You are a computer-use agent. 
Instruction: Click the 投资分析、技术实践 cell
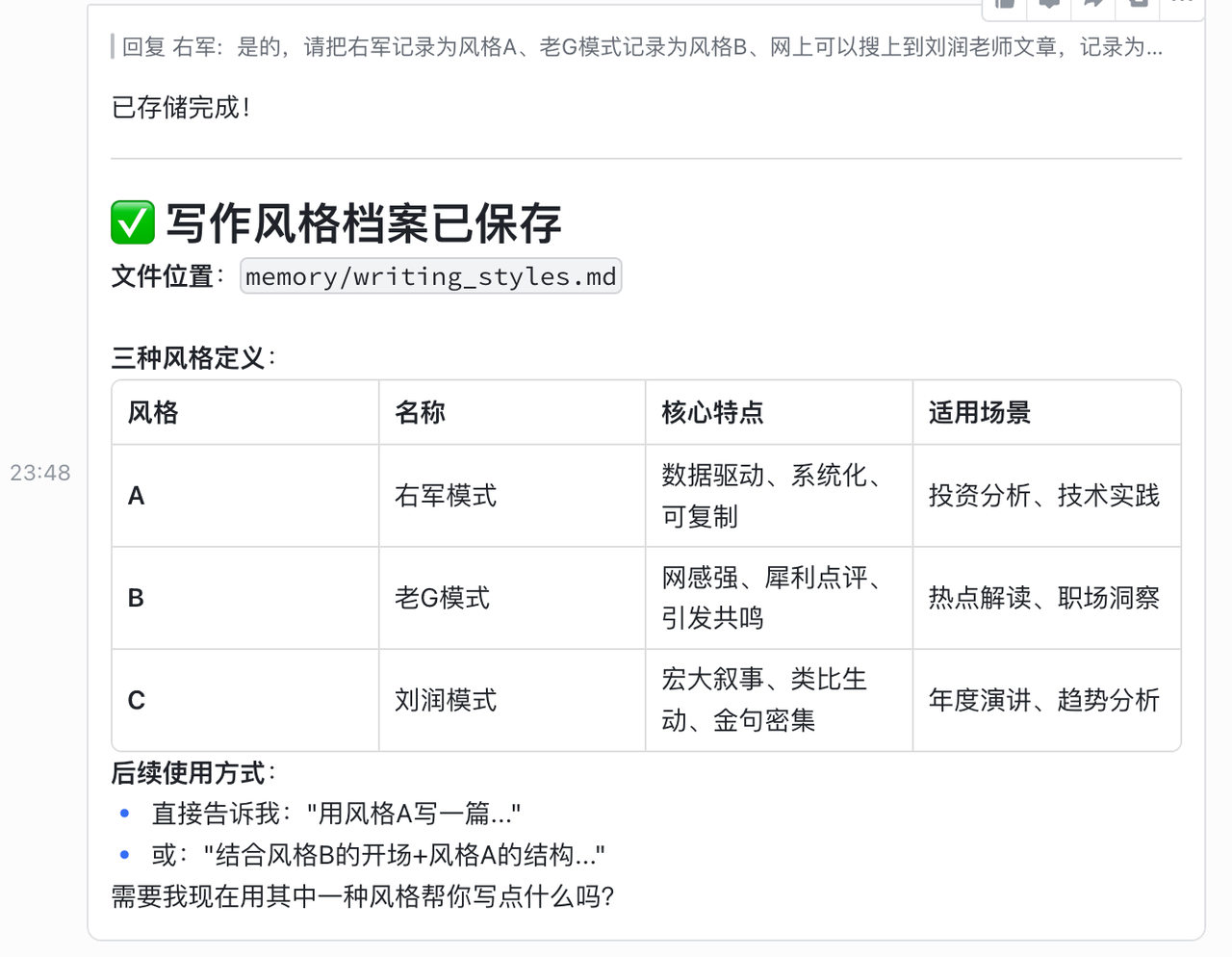point(1046,496)
